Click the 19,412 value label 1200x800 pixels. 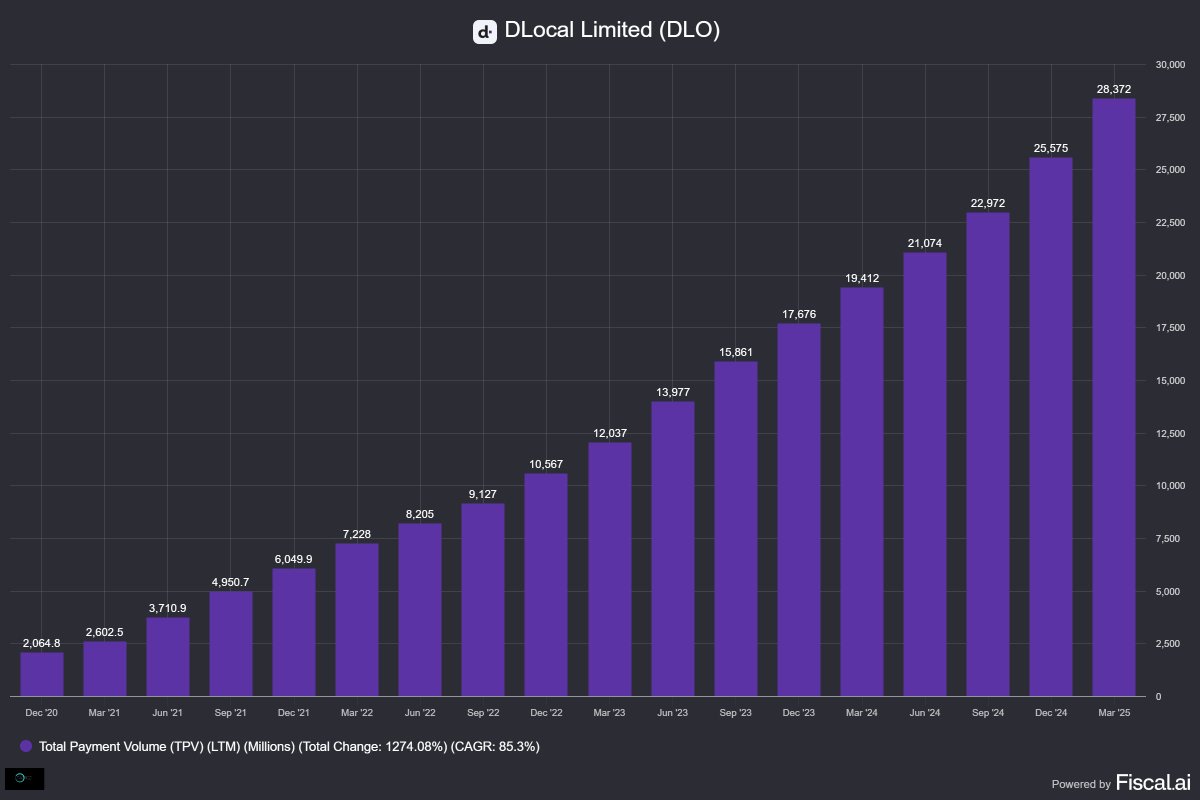(x=862, y=278)
